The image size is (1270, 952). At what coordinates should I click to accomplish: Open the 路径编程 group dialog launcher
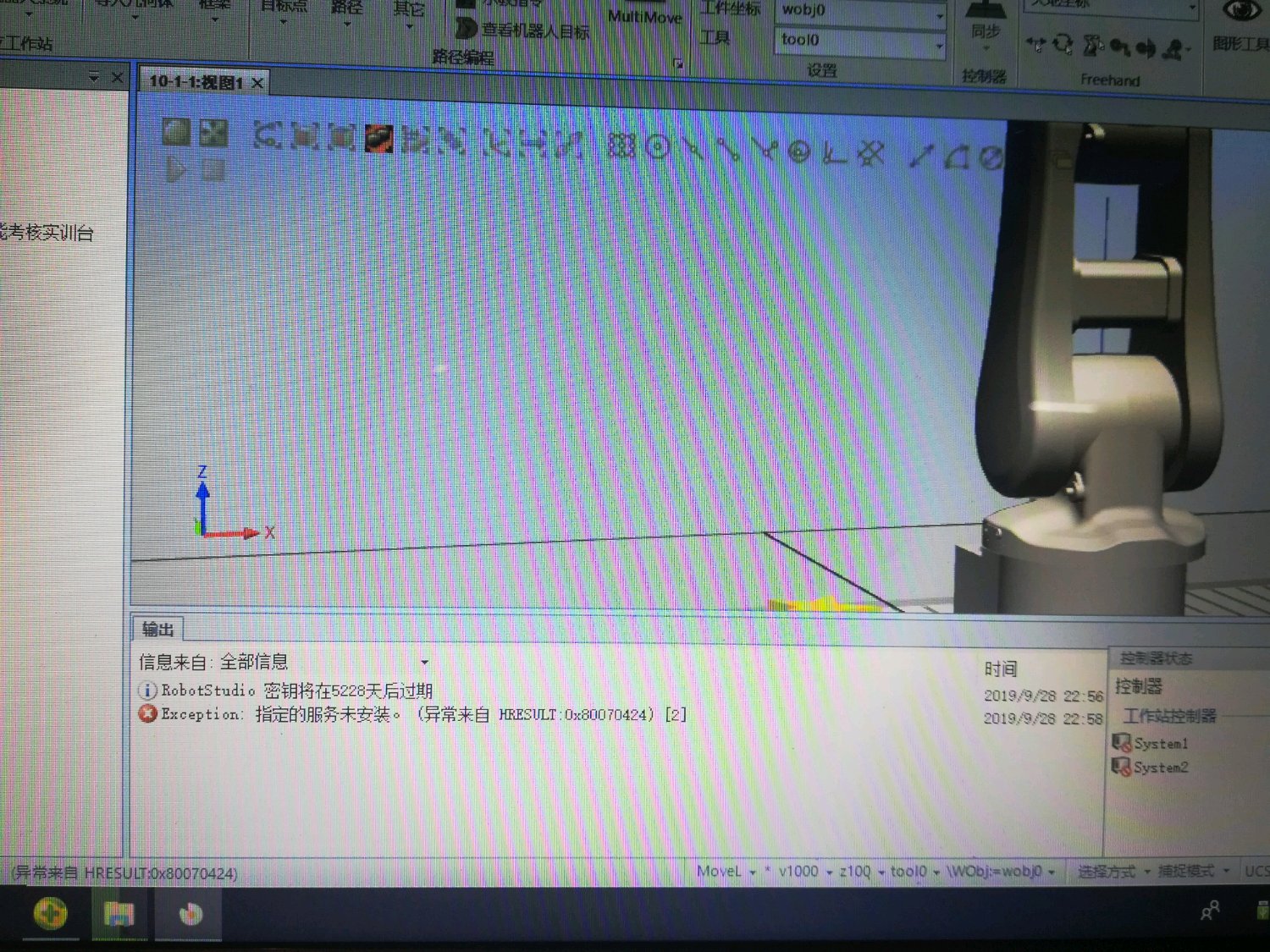tap(677, 63)
